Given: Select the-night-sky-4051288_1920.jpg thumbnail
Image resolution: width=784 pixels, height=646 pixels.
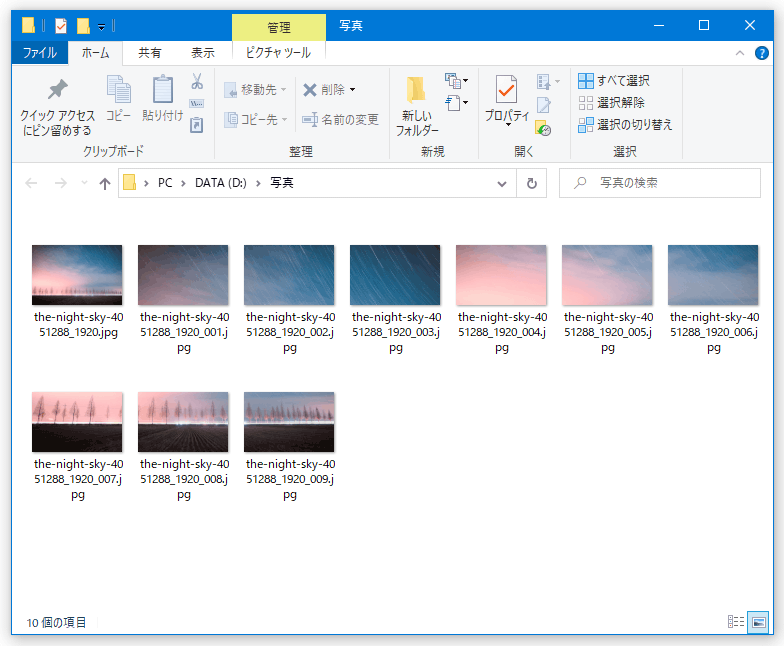Looking at the screenshot, I should [77, 275].
